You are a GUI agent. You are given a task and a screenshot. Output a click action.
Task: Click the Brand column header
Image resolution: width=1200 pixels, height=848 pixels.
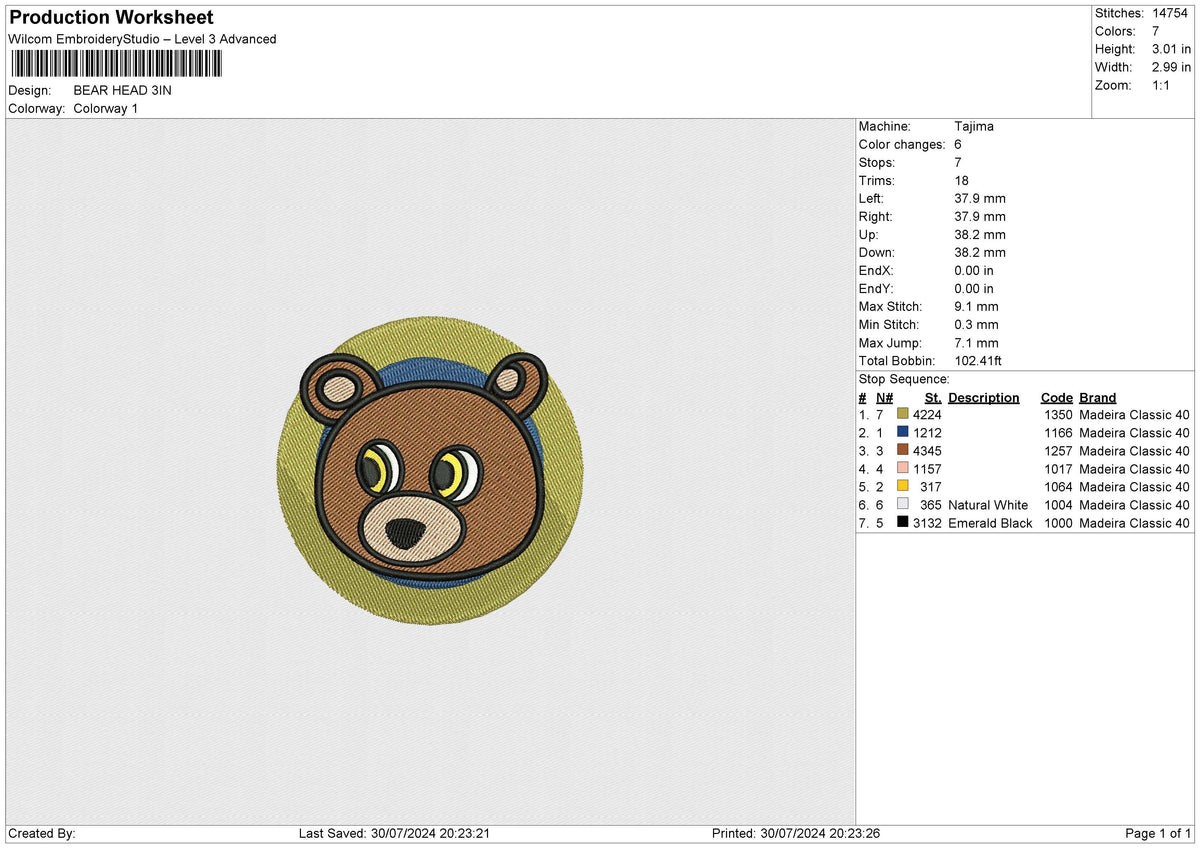coord(1098,397)
